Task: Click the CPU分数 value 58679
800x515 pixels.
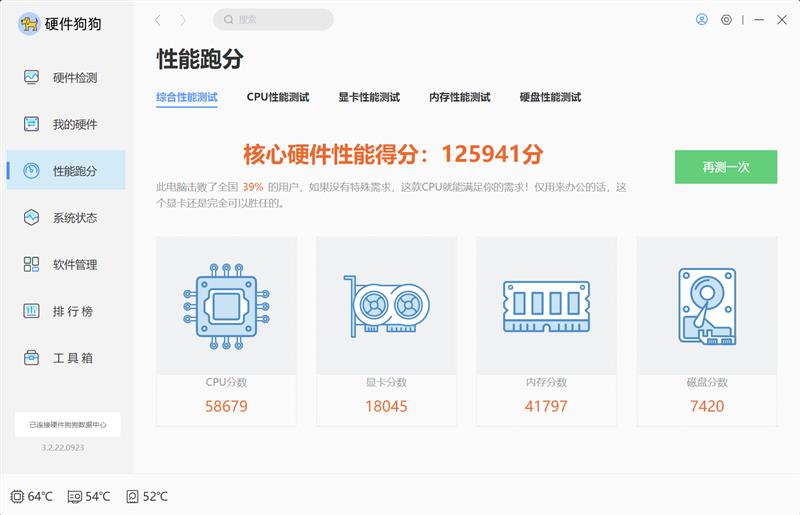Action: (226, 406)
